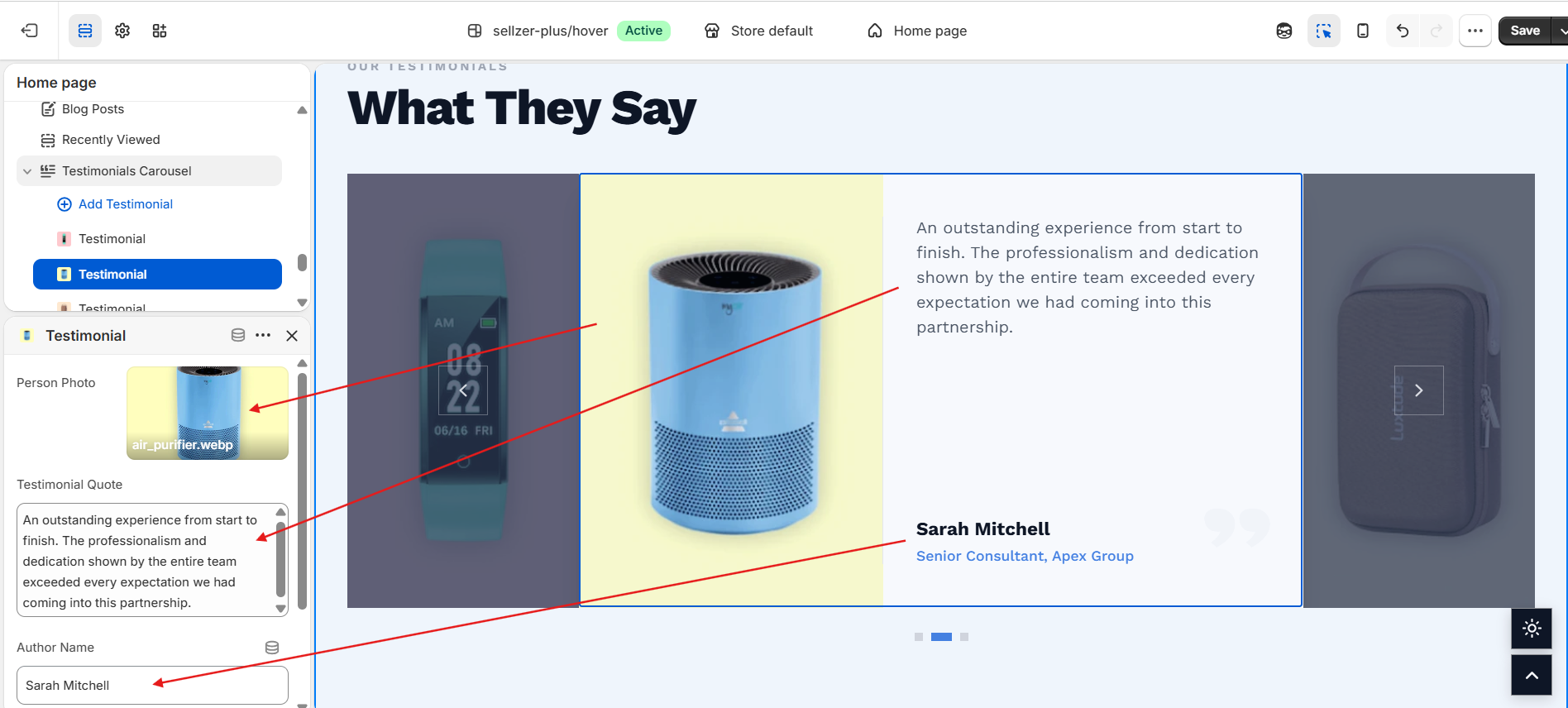1568x708 pixels.
Task: Click the quote paragraph in preview card
Action: (x=1088, y=278)
